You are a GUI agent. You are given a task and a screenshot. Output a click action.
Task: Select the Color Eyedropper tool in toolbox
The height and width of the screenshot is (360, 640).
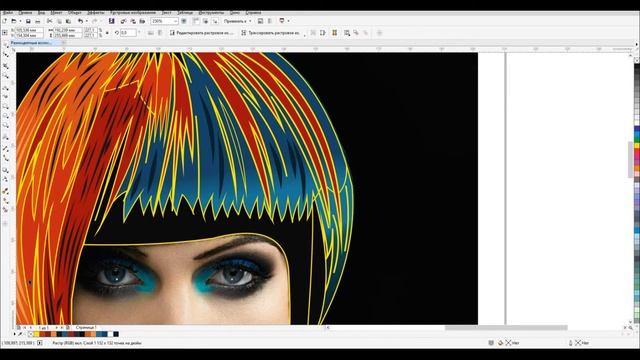pyautogui.click(x=6, y=191)
